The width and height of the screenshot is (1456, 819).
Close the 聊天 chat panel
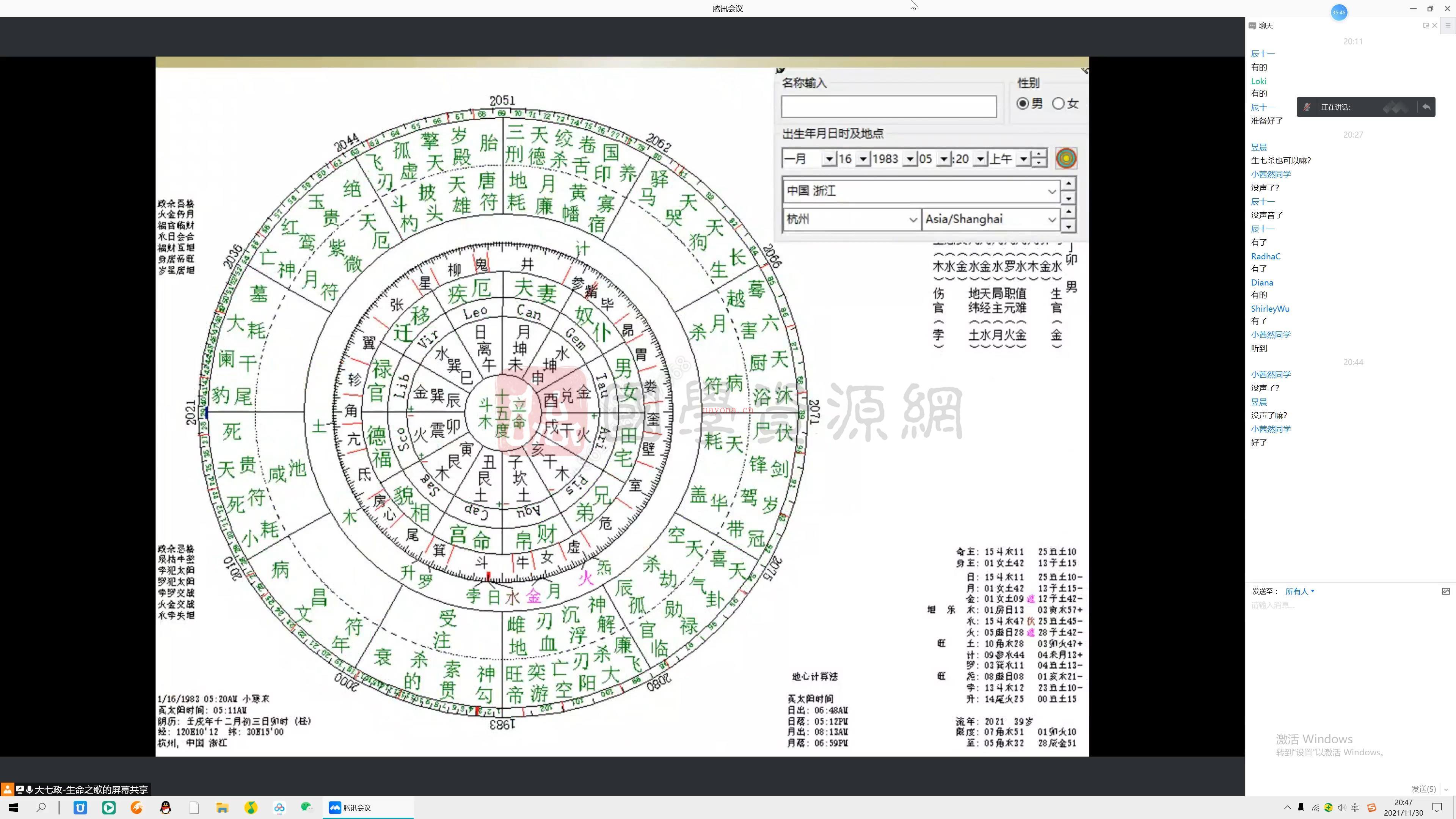click(1434, 25)
